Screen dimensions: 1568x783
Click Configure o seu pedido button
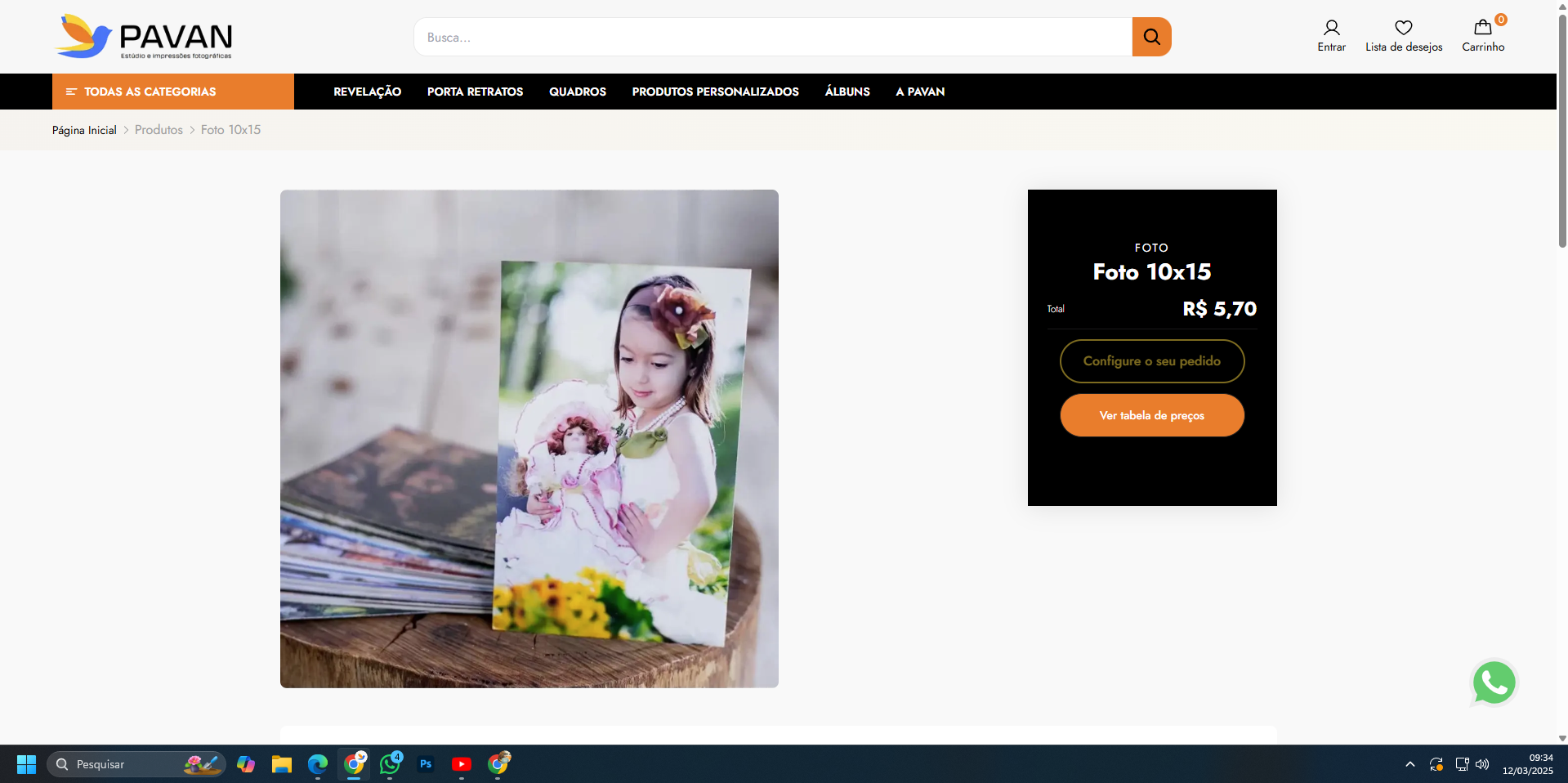tap(1151, 361)
